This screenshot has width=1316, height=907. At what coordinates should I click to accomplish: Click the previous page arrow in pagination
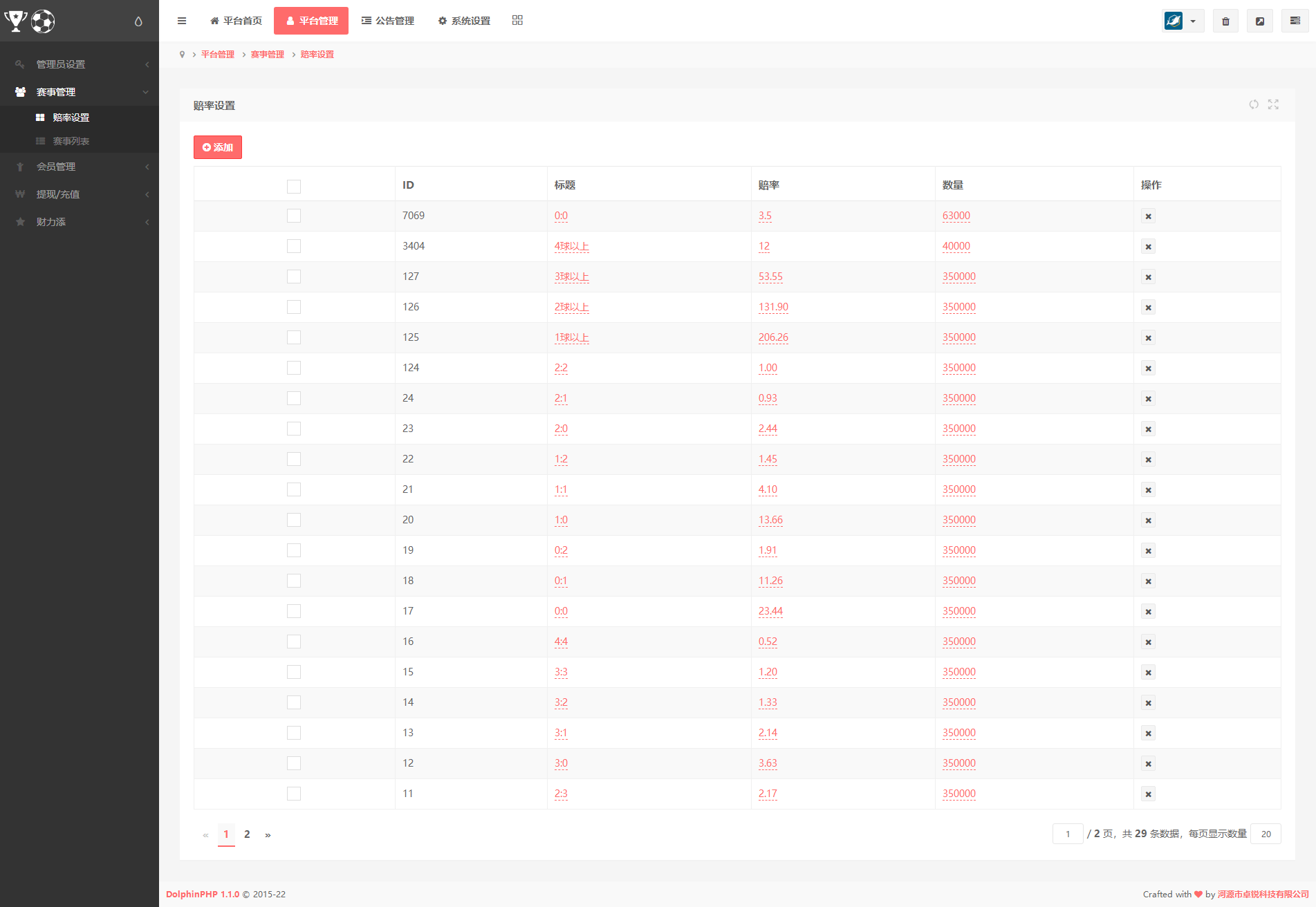[205, 835]
